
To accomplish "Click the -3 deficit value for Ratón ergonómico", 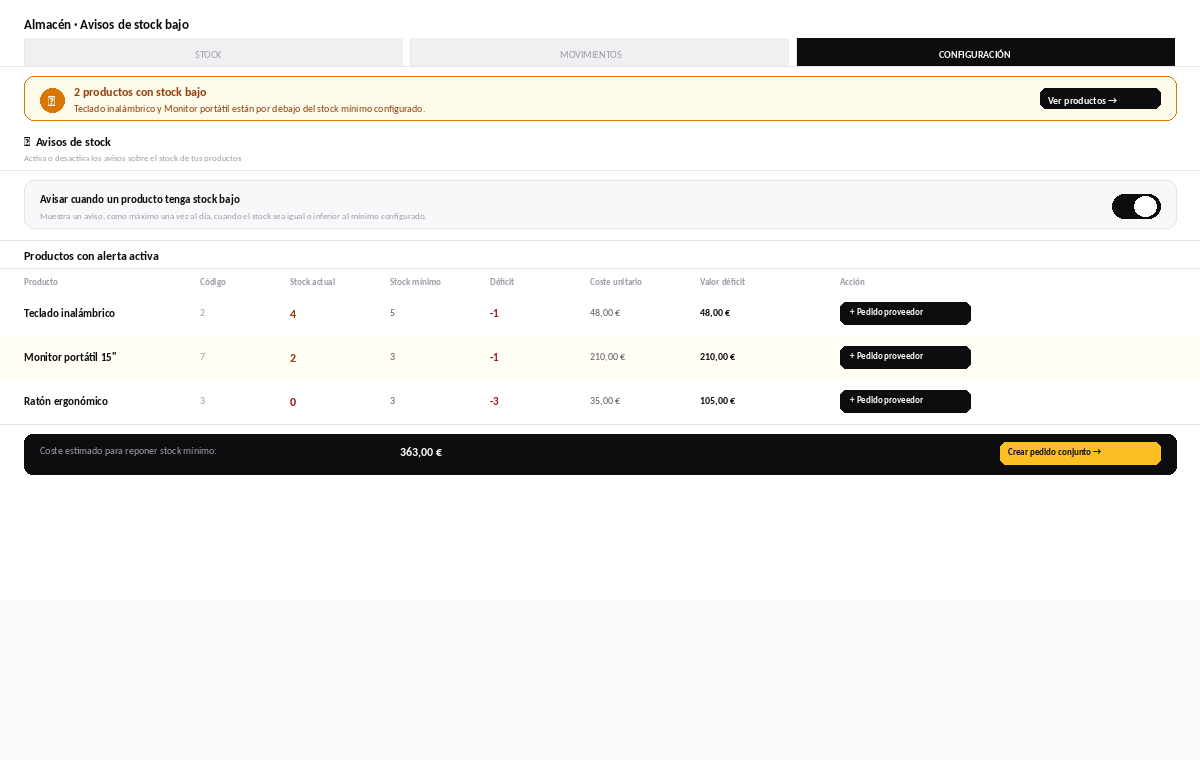I will coord(494,402).
